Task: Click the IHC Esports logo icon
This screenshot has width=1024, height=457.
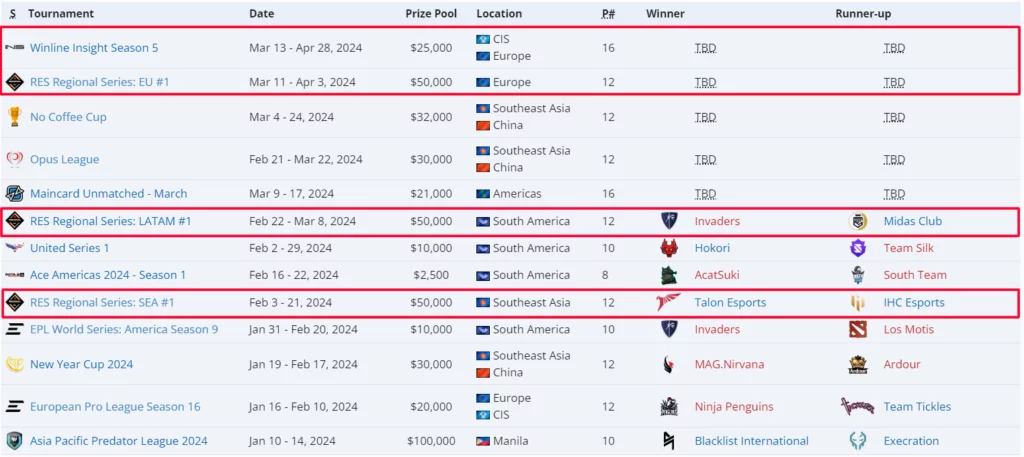Action: (x=858, y=302)
